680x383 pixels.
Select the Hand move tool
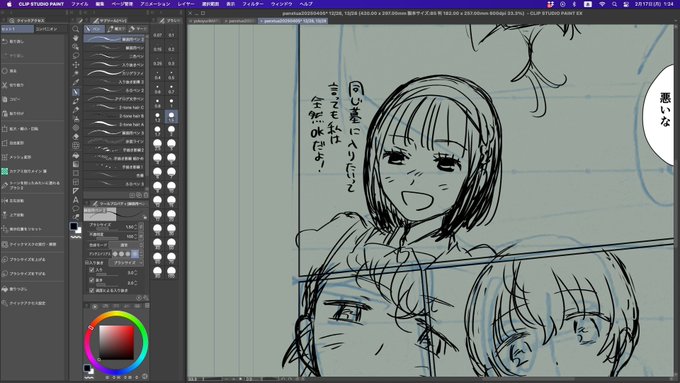(76, 38)
